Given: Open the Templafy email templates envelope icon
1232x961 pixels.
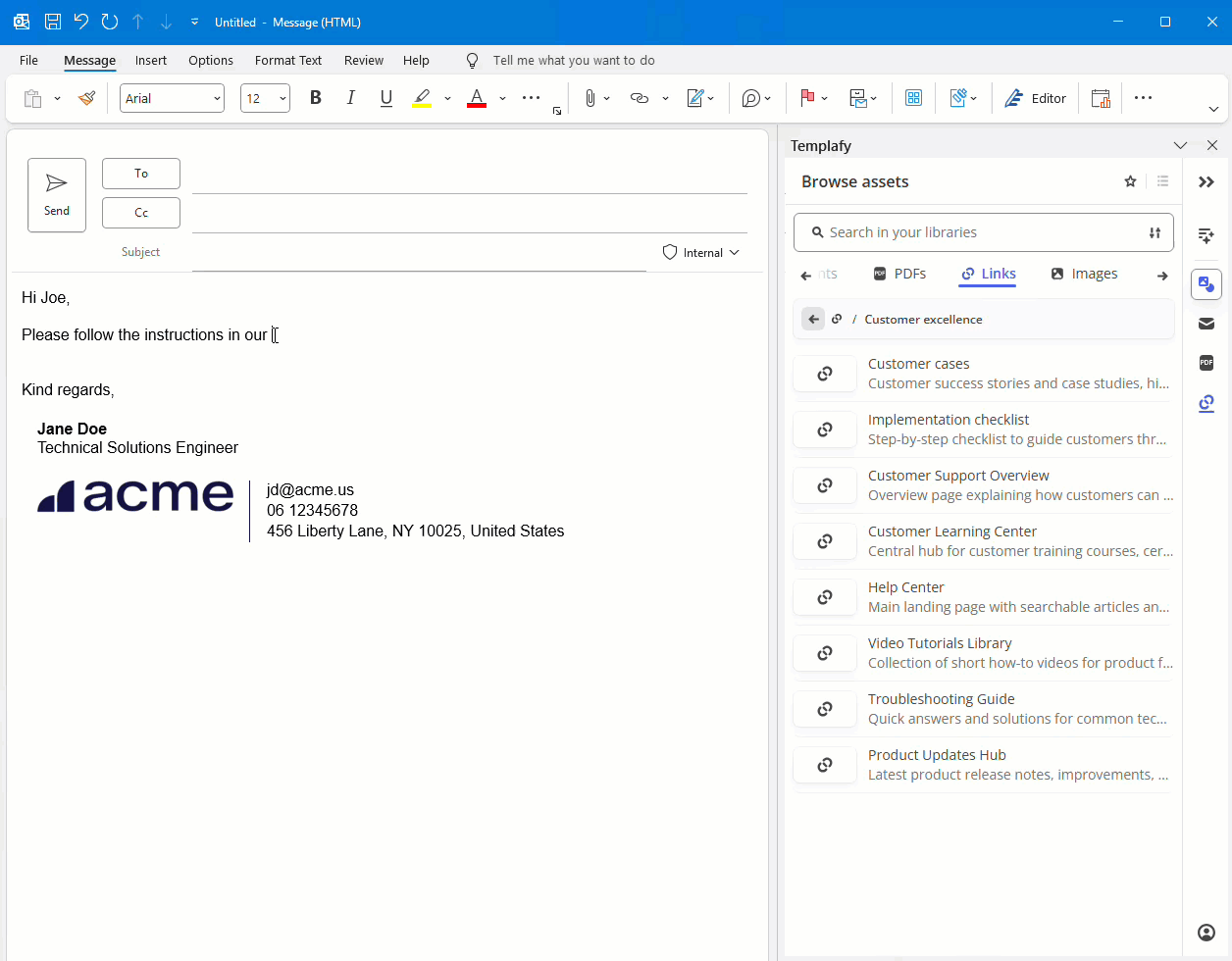Looking at the screenshot, I should pyautogui.click(x=1206, y=324).
